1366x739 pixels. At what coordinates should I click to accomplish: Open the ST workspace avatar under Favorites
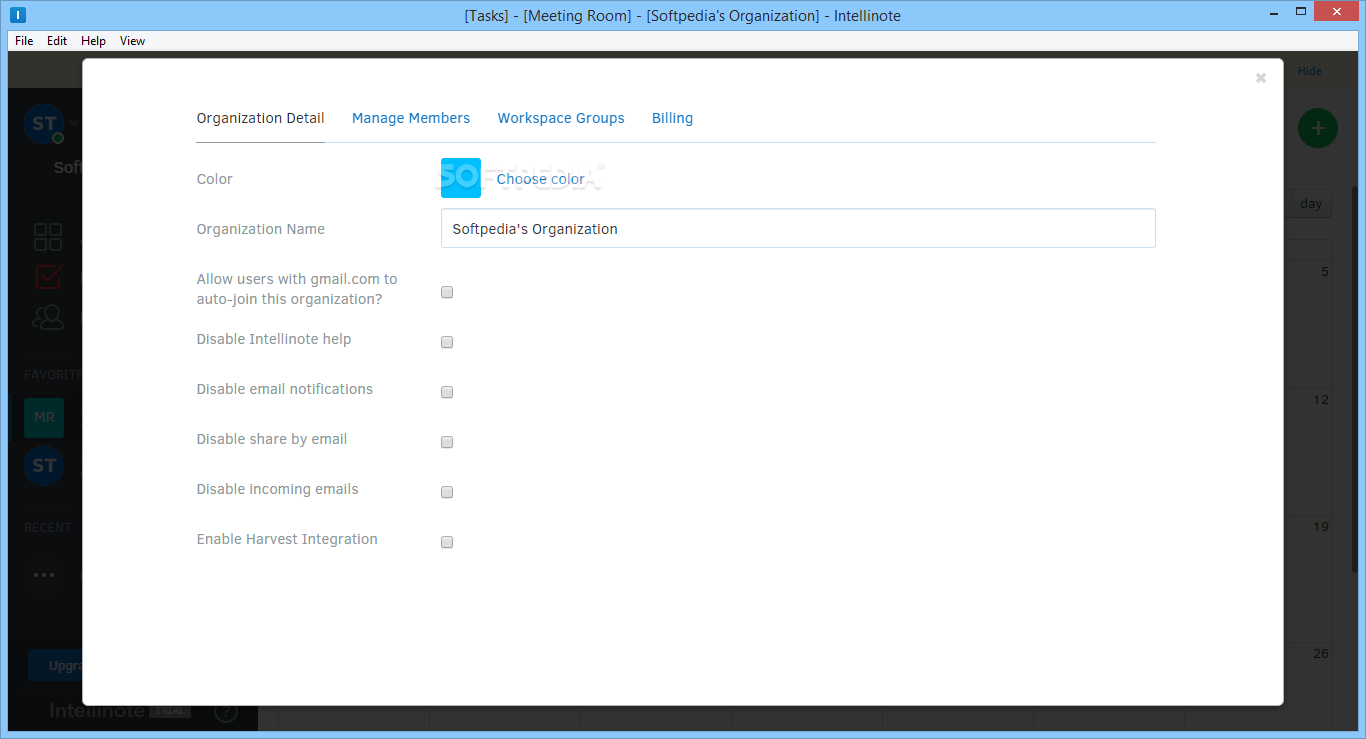[x=44, y=465]
